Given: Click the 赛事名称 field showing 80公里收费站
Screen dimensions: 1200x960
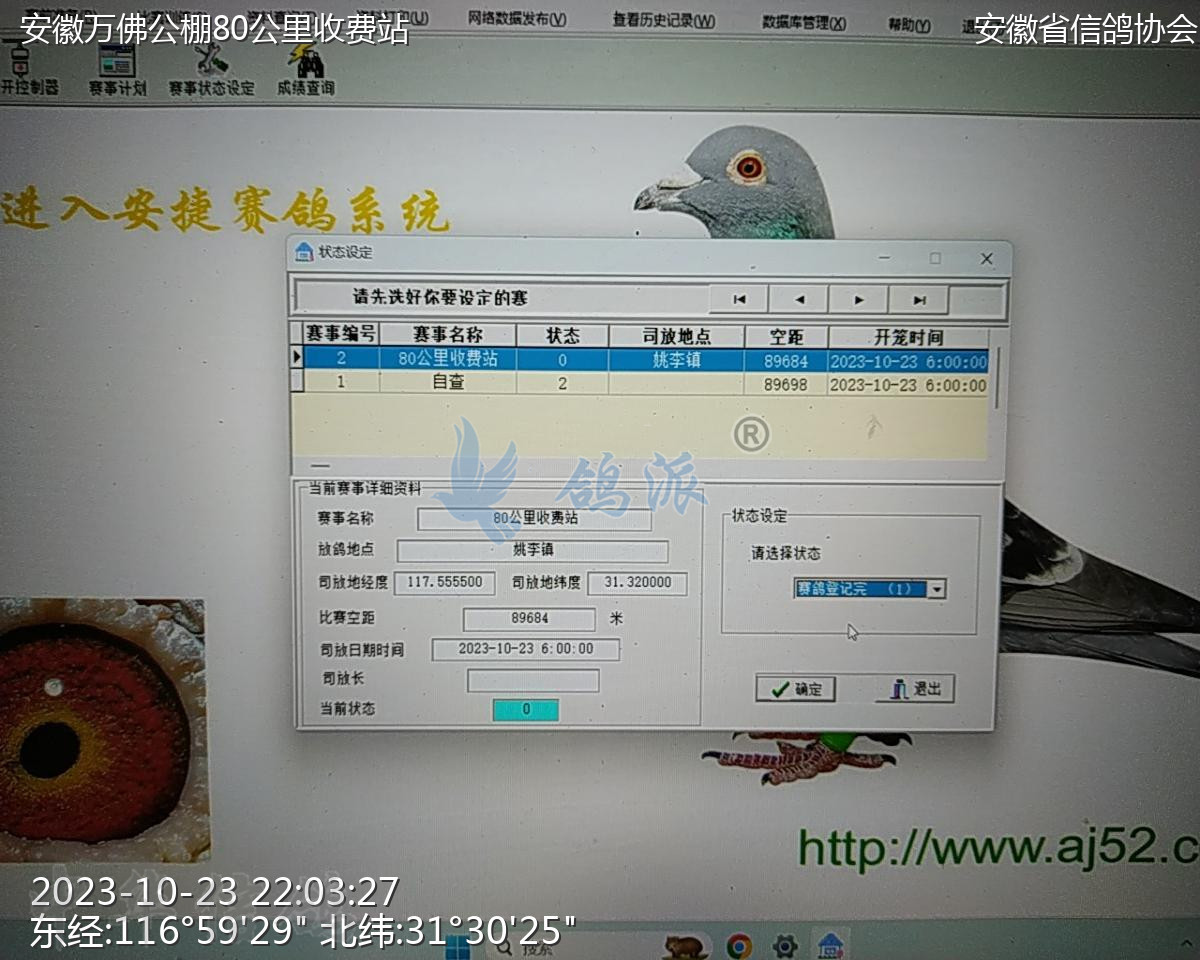Looking at the screenshot, I should (534, 519).
